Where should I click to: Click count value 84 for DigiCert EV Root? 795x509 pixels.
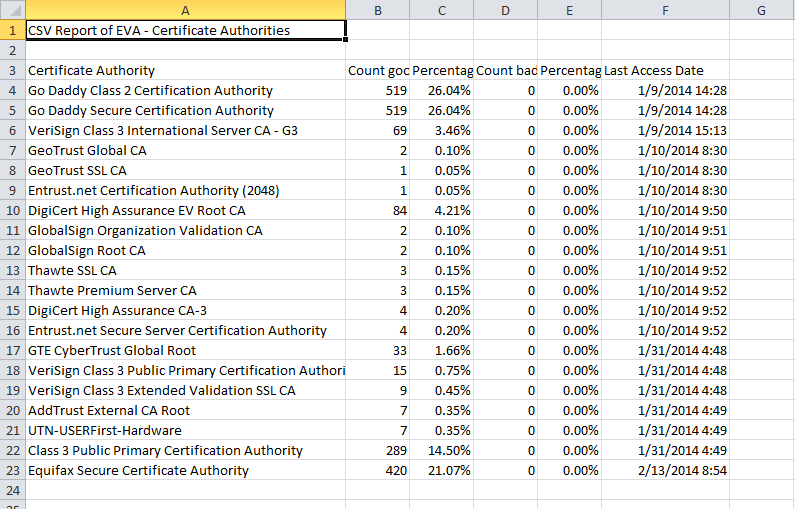click(378, 210)
